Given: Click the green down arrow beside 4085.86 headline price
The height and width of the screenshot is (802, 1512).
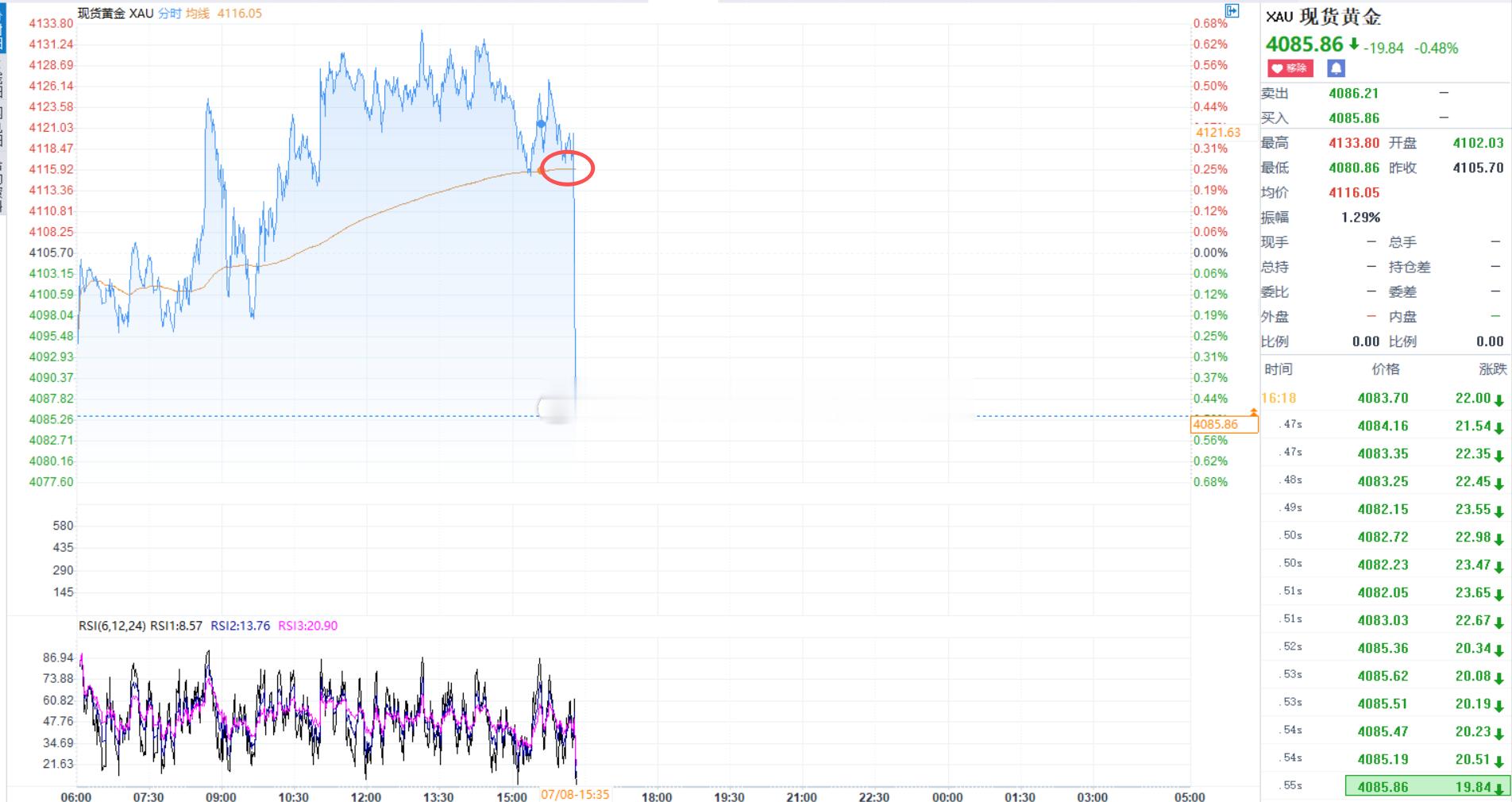Looking at the screenshot, I should [x=1354, y=44].
